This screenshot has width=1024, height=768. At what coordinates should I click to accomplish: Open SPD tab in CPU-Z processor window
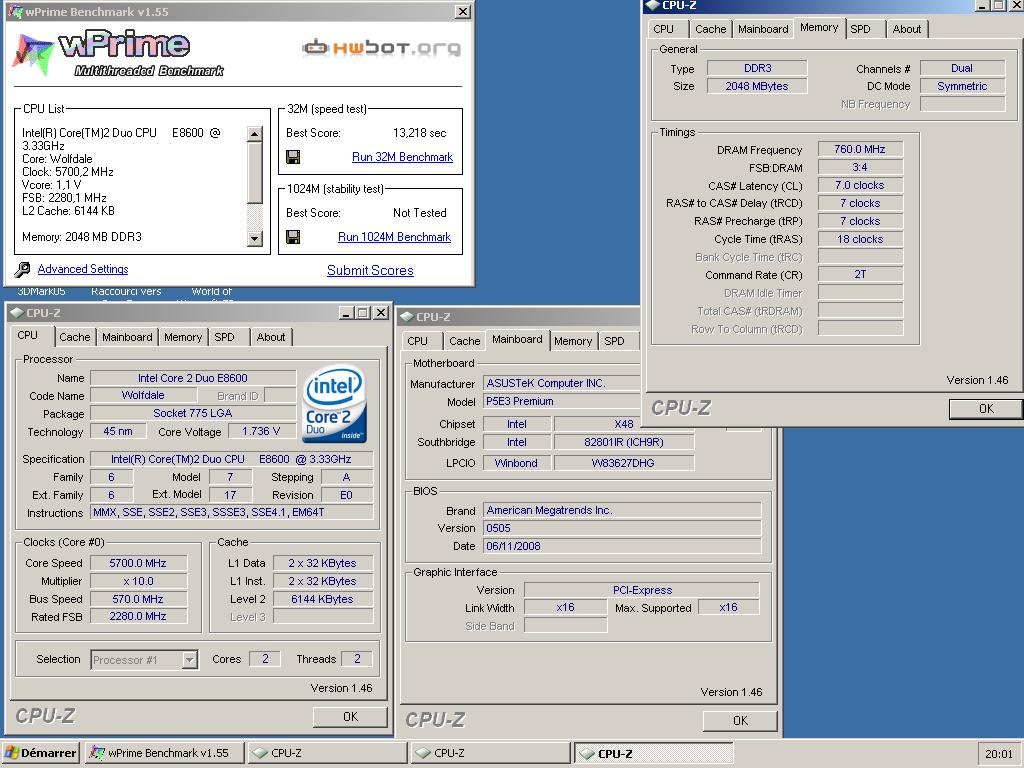(x=224, y=337)
